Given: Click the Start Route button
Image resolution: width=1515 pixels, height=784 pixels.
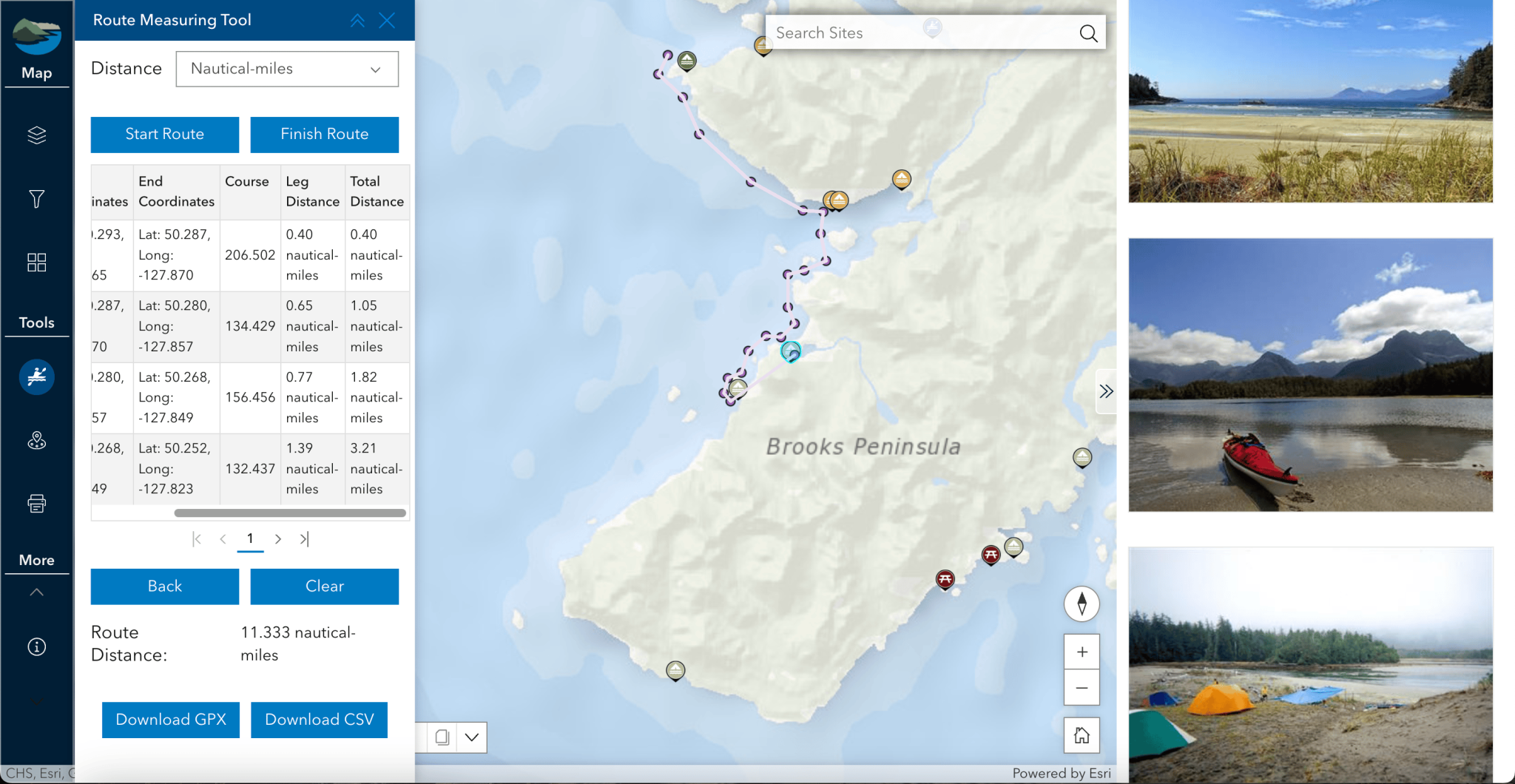Looking at the screenshot, I should pos(164,135).
